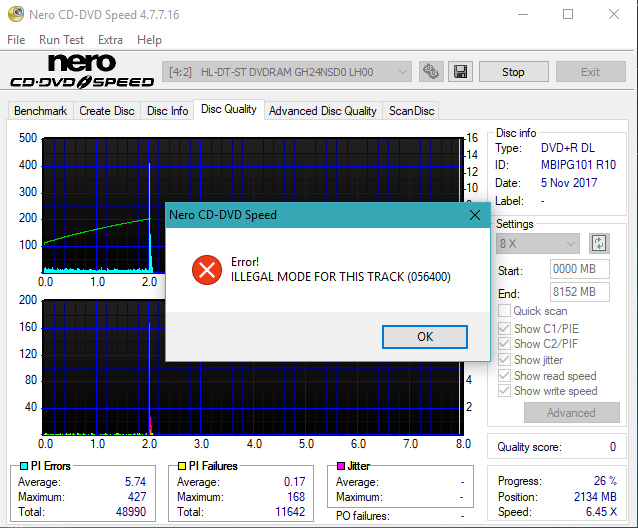The image size is (638, 528).
Task: Click PI Failures Total value 11642
Action: point(290,512)
